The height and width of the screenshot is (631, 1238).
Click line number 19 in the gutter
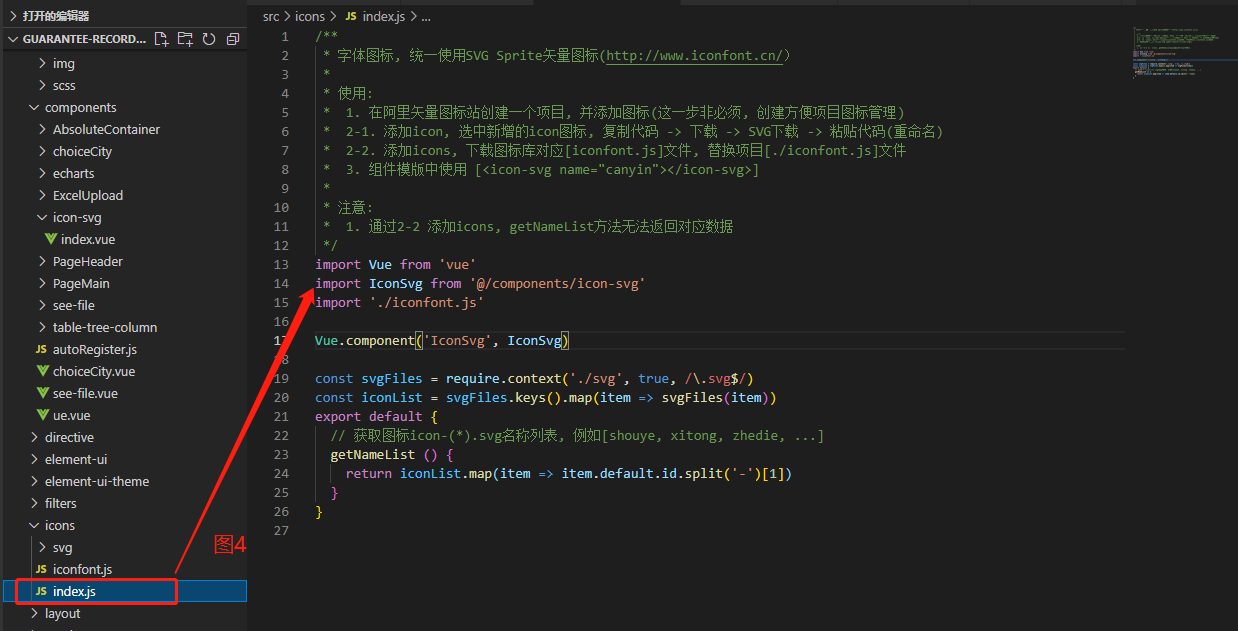click(x=281, y=379)
